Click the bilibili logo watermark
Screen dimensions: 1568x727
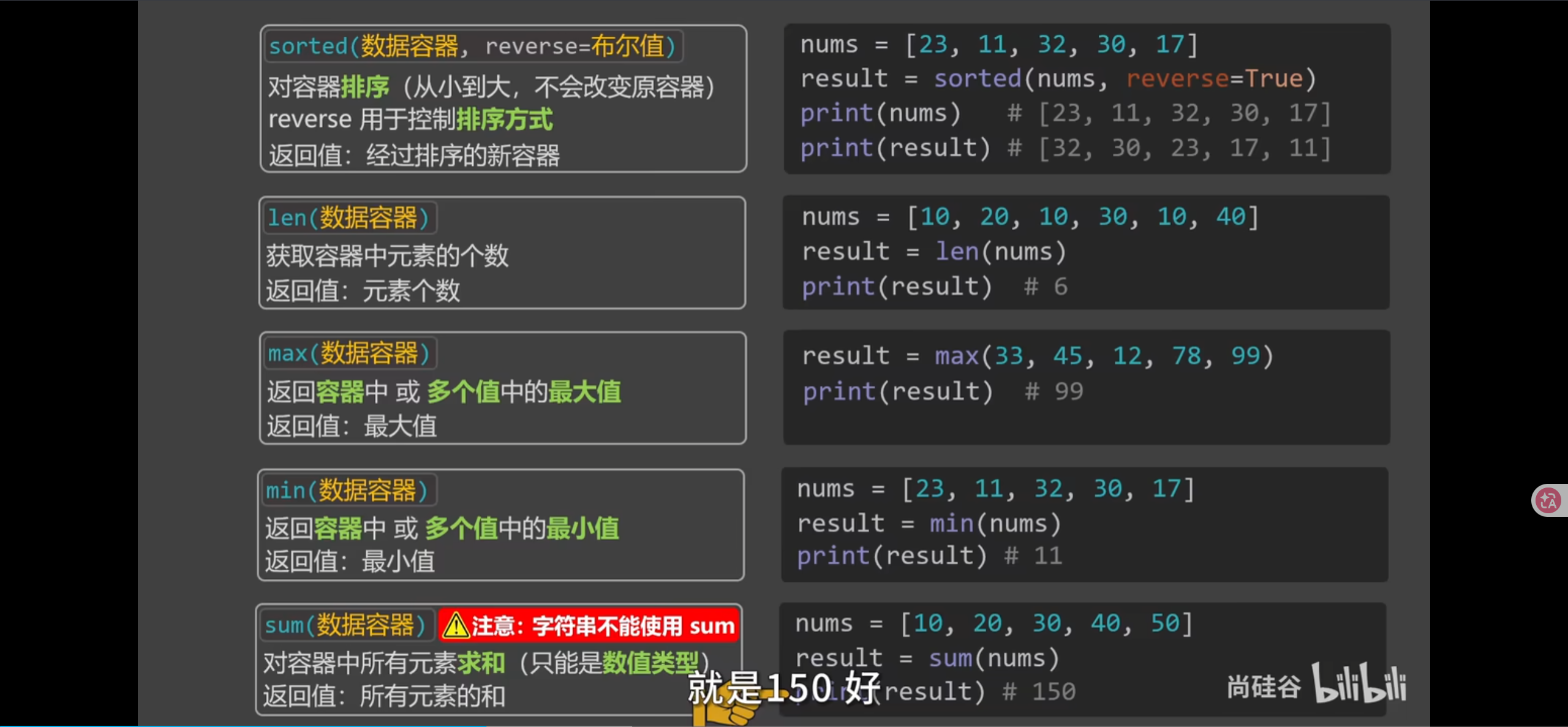[1359, 684]
